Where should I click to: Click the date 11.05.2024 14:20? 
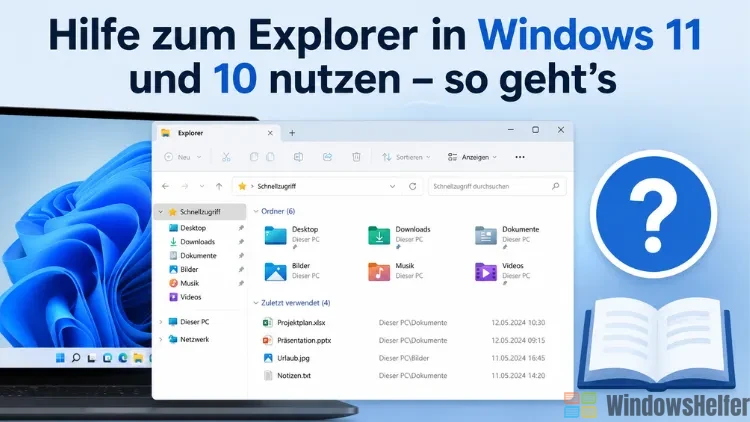coord(518,376)
